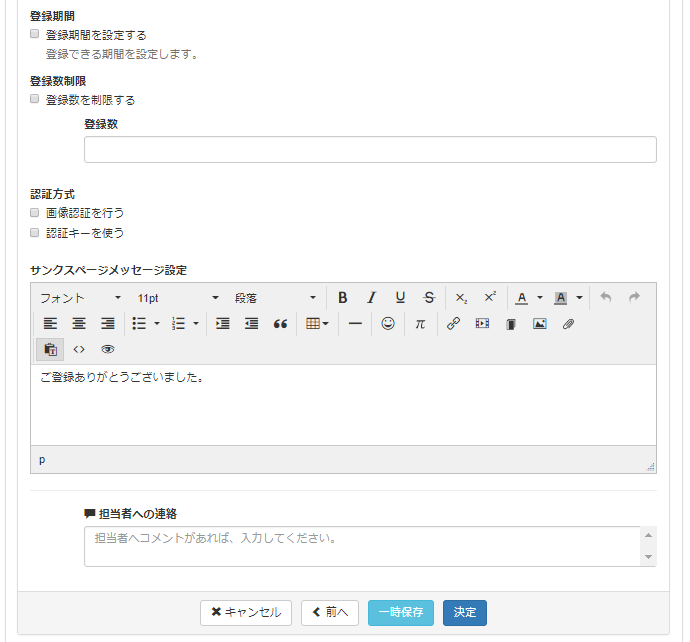690x642 pixels.
Task: Insert an image into the message
Action: [540, 324]
